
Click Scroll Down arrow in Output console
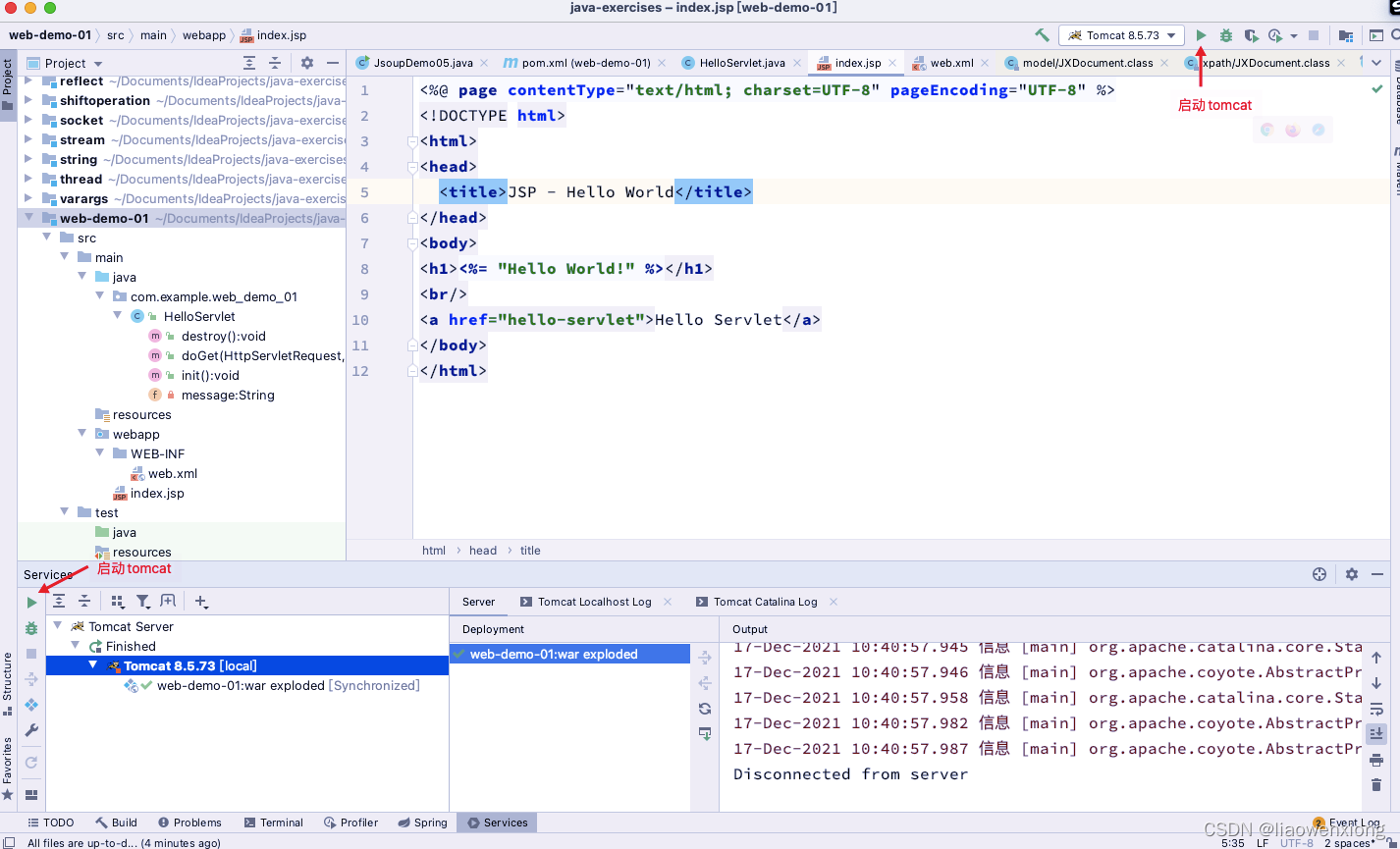tap(1376, 683)
